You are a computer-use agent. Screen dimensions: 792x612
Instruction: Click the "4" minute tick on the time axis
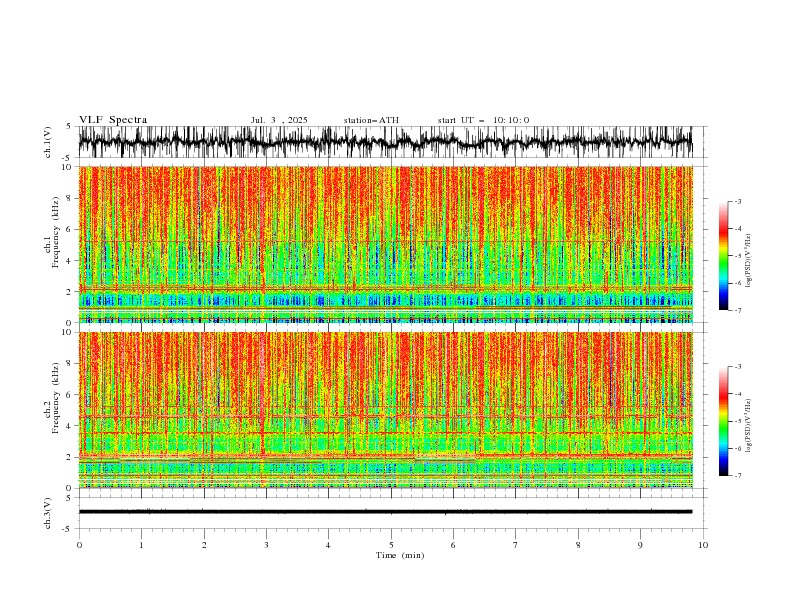click(x=328, y=545)
